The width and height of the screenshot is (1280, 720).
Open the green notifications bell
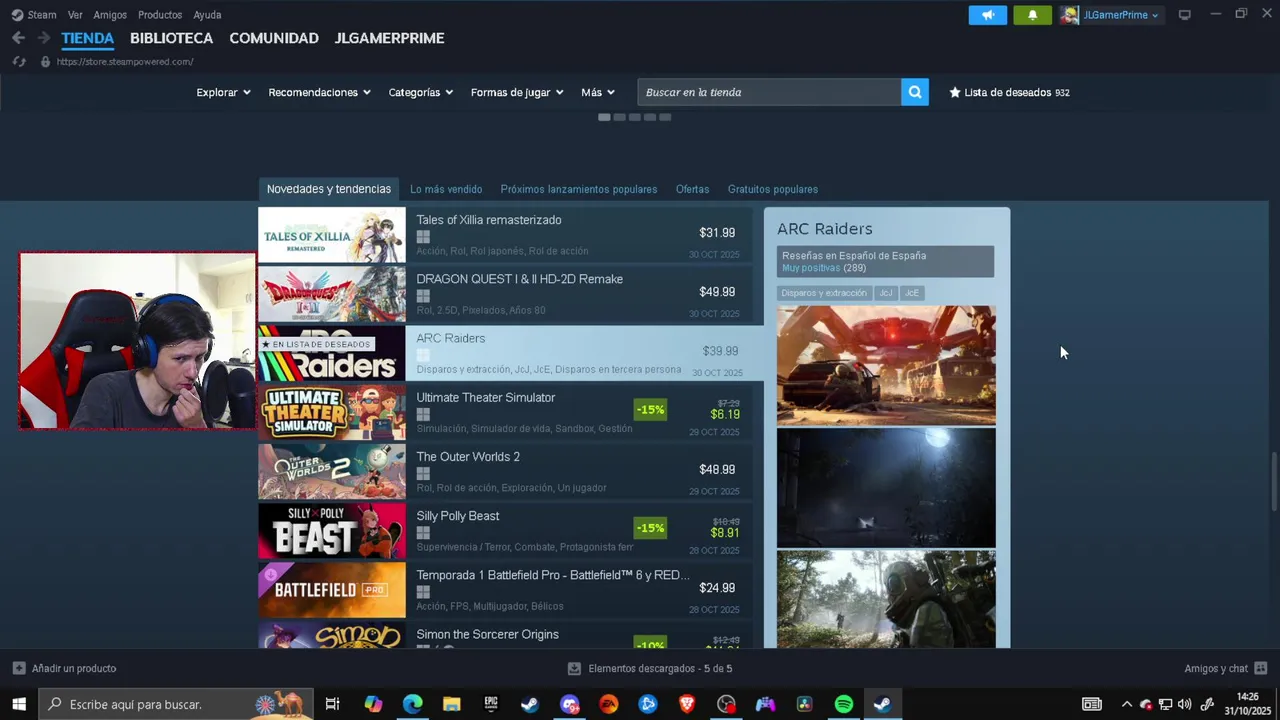1032,15
